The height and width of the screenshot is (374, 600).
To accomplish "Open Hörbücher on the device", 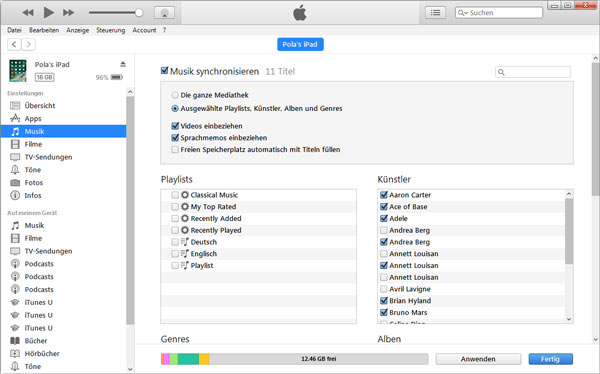I will (x=42, y=354).
